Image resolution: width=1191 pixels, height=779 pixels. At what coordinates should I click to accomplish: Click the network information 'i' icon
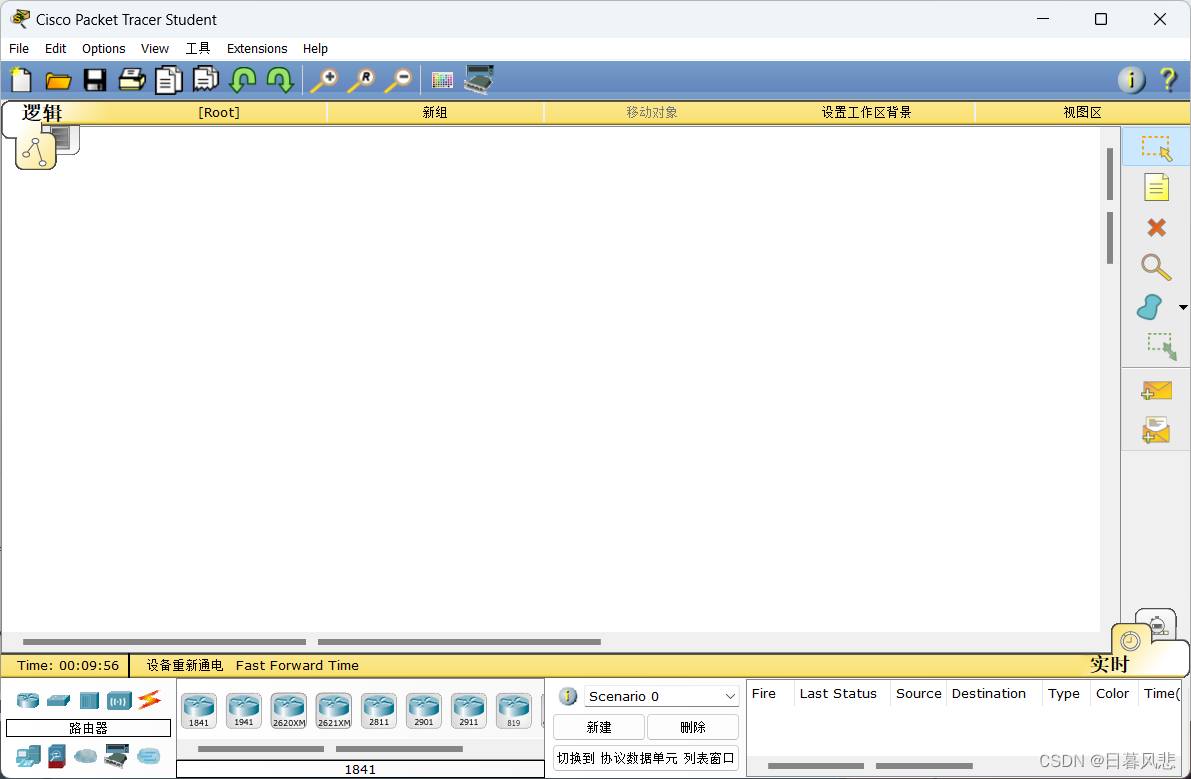tap(1131, 80)
